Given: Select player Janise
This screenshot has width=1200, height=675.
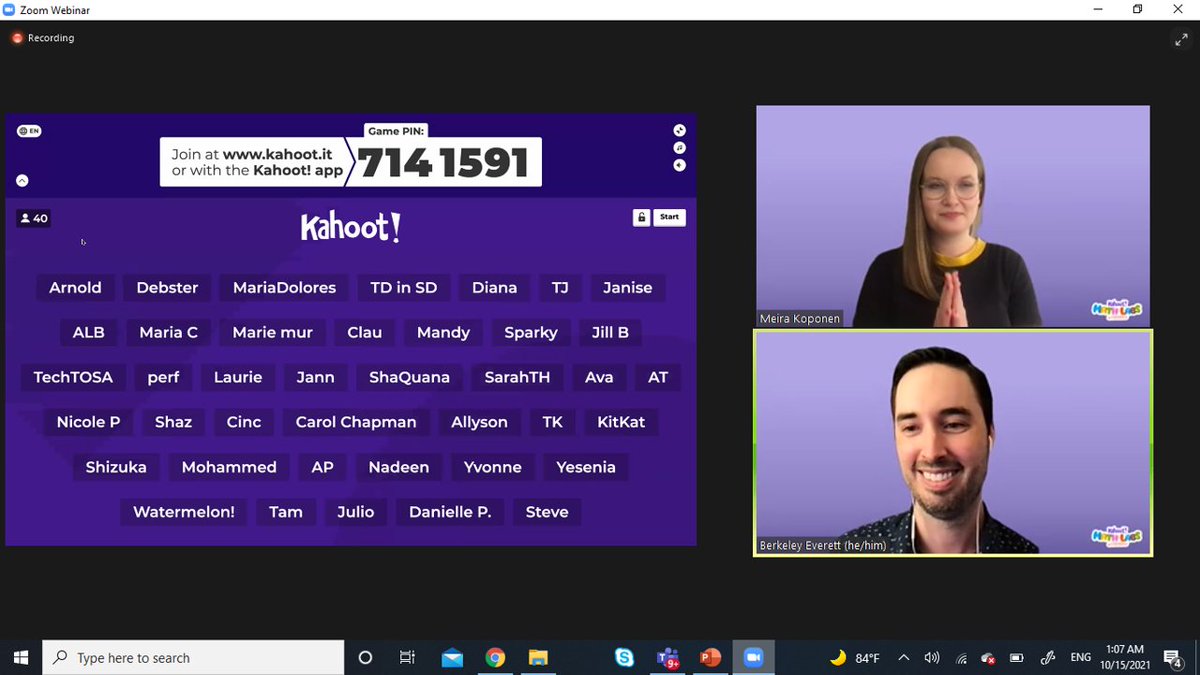Looking at the screenshot, I should (627, 288).
